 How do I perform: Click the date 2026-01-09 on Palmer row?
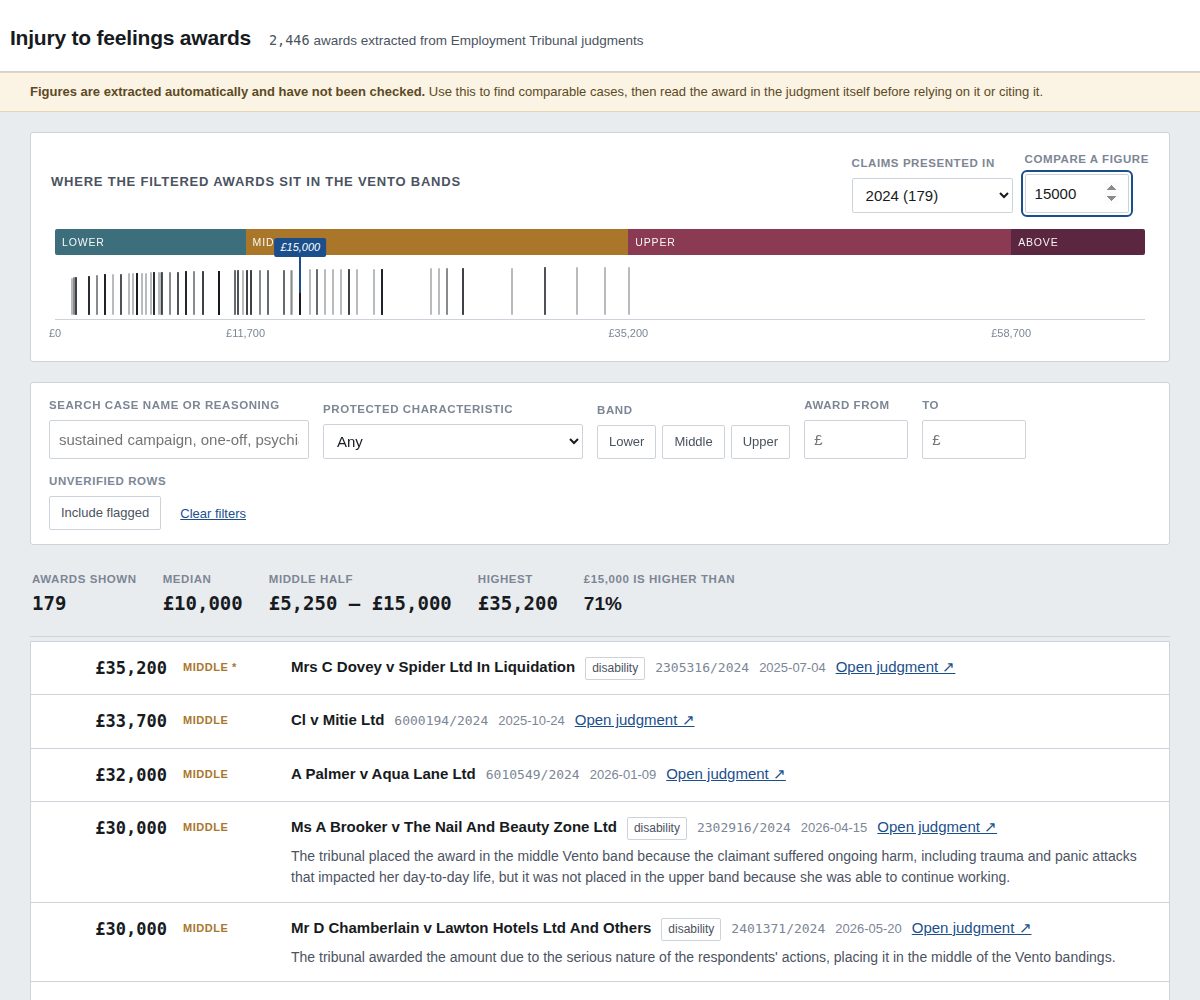pos(623,775)
